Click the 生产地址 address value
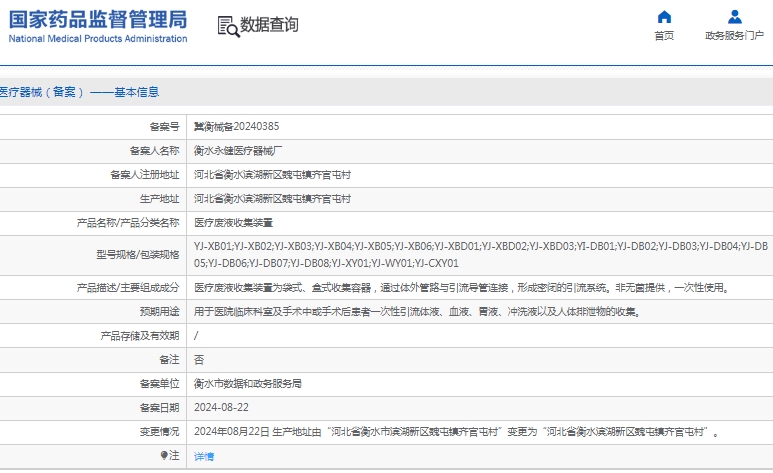773x473 pixels. 272,199
